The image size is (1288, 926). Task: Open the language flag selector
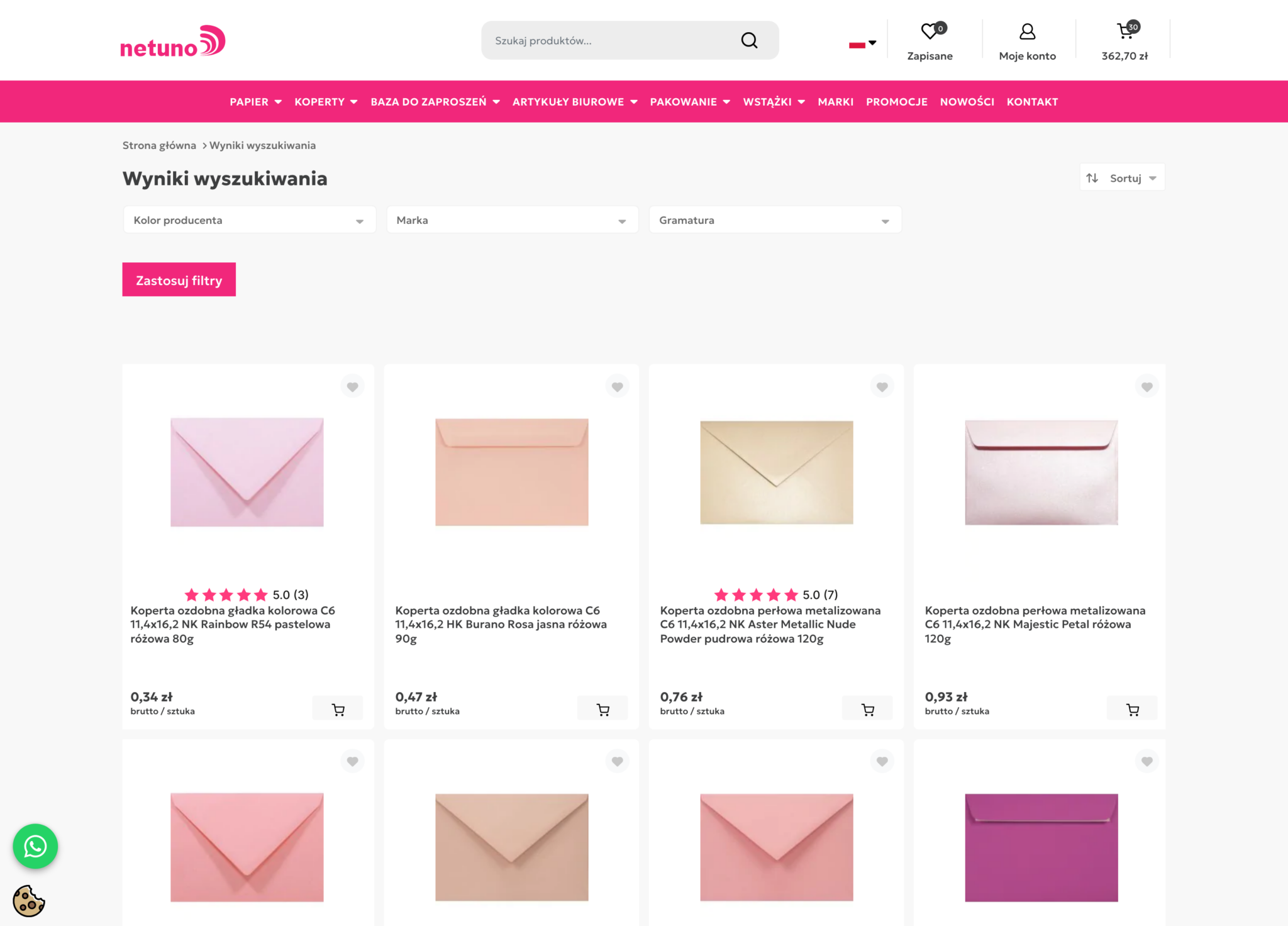tap(862, 44)
